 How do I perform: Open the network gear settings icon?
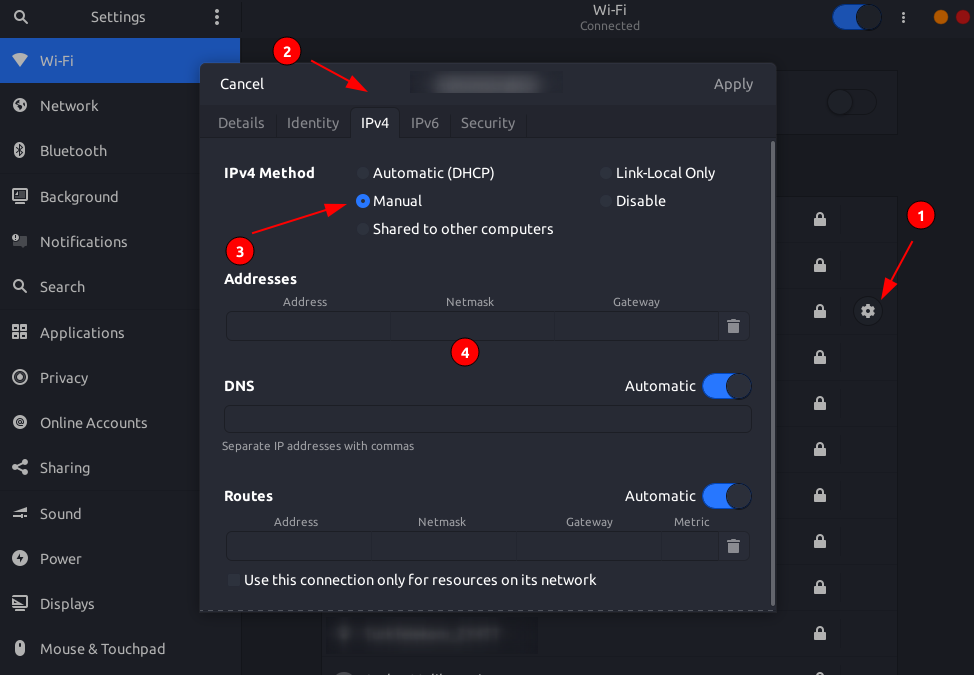(x=867, y=311)
